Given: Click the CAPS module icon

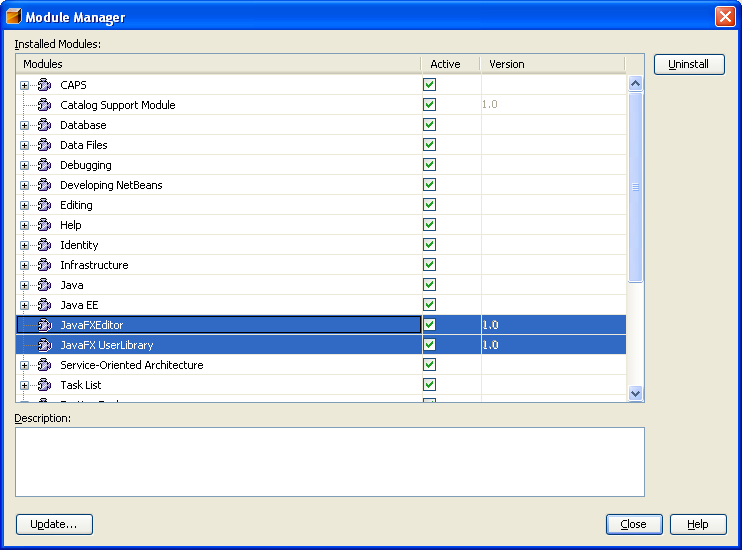Looking at the screenshot, I should (x=44, y=85).
